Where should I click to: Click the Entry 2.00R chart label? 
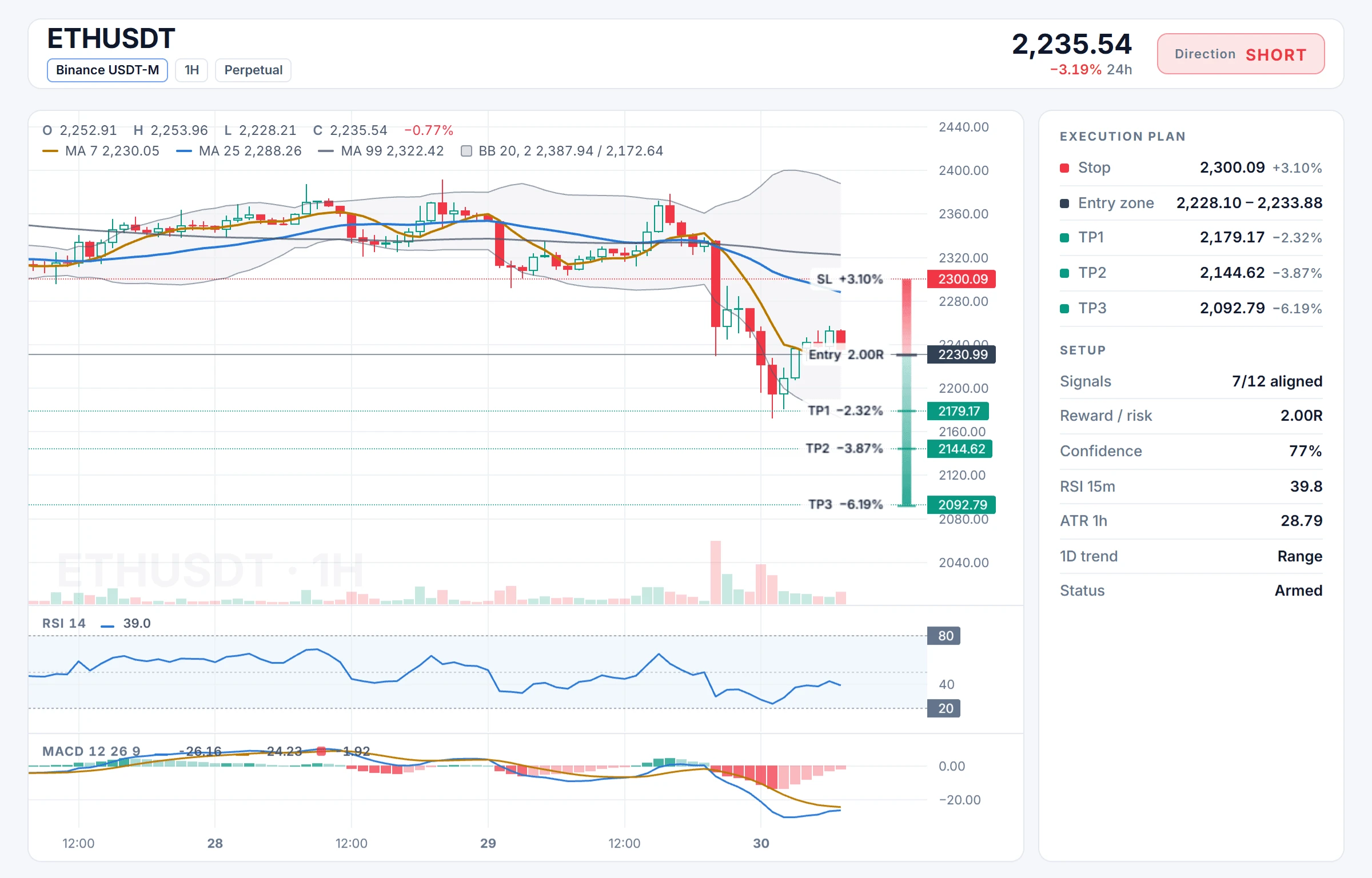point(846,354)
